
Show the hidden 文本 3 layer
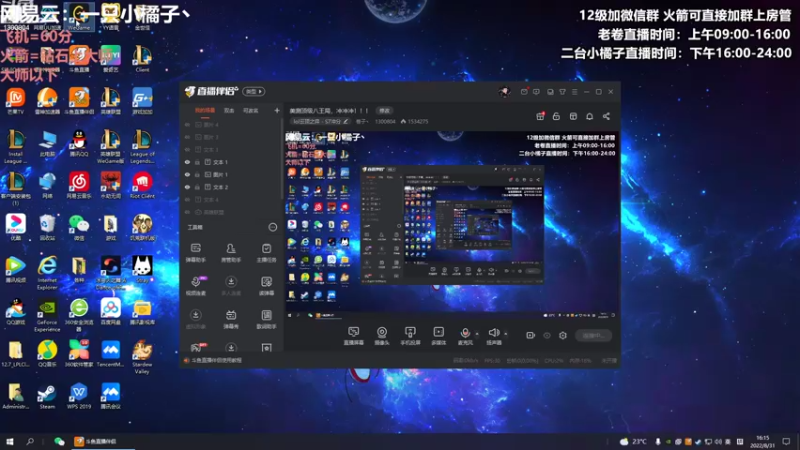click(187, 149)
